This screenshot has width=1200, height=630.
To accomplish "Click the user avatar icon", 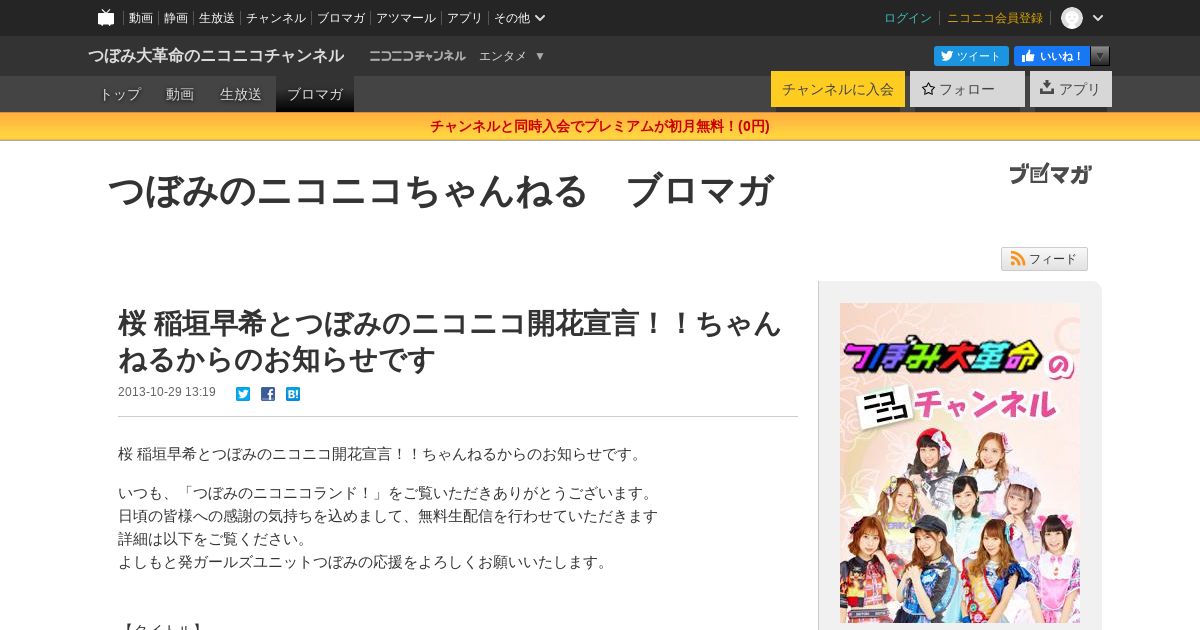I will pyautogui.click(x=1072, y=18).
